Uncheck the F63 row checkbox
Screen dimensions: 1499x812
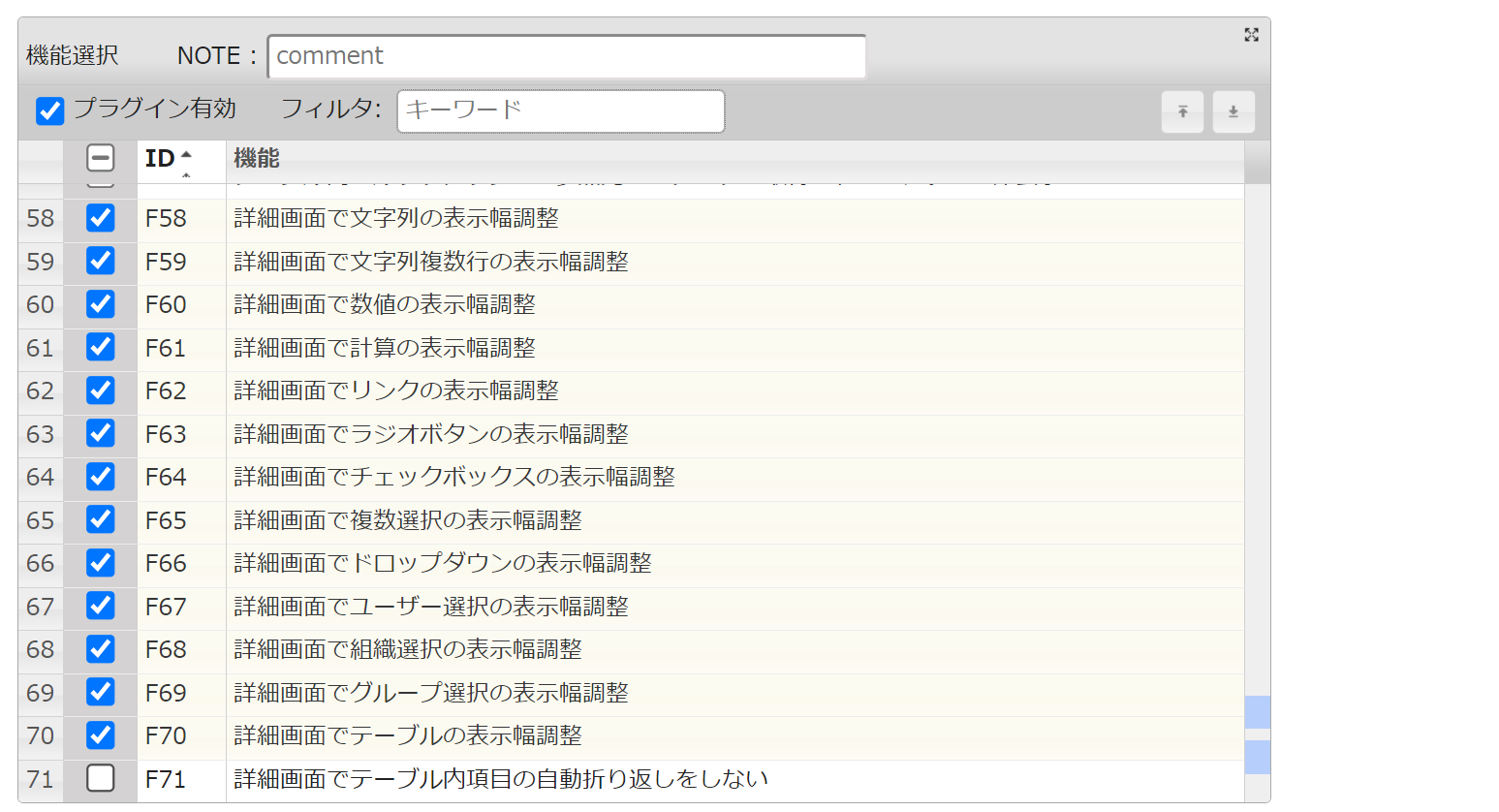coord(101,433)
